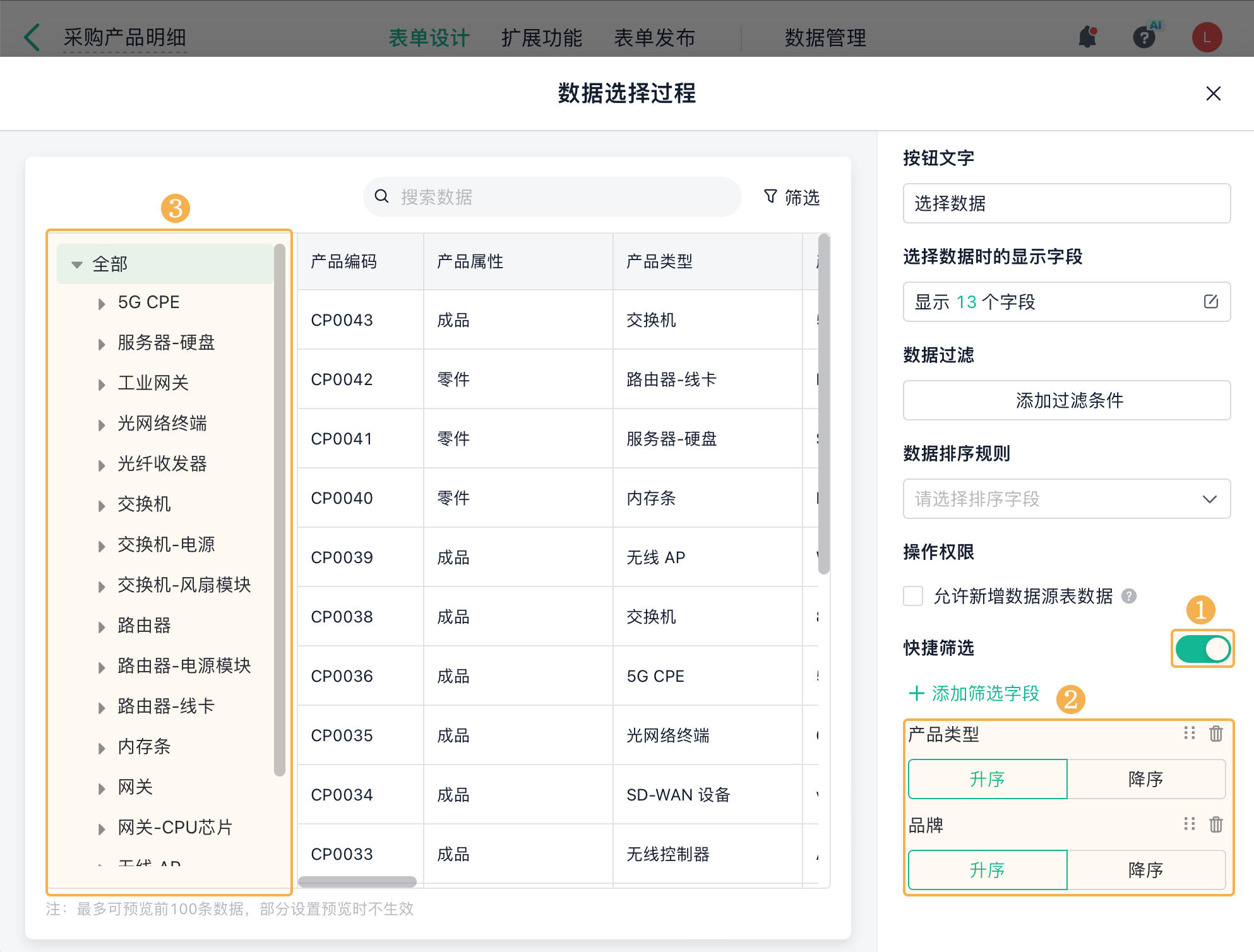Switch to the 数据管理 tab
The image size is (1254, 952).
point(825,38)
